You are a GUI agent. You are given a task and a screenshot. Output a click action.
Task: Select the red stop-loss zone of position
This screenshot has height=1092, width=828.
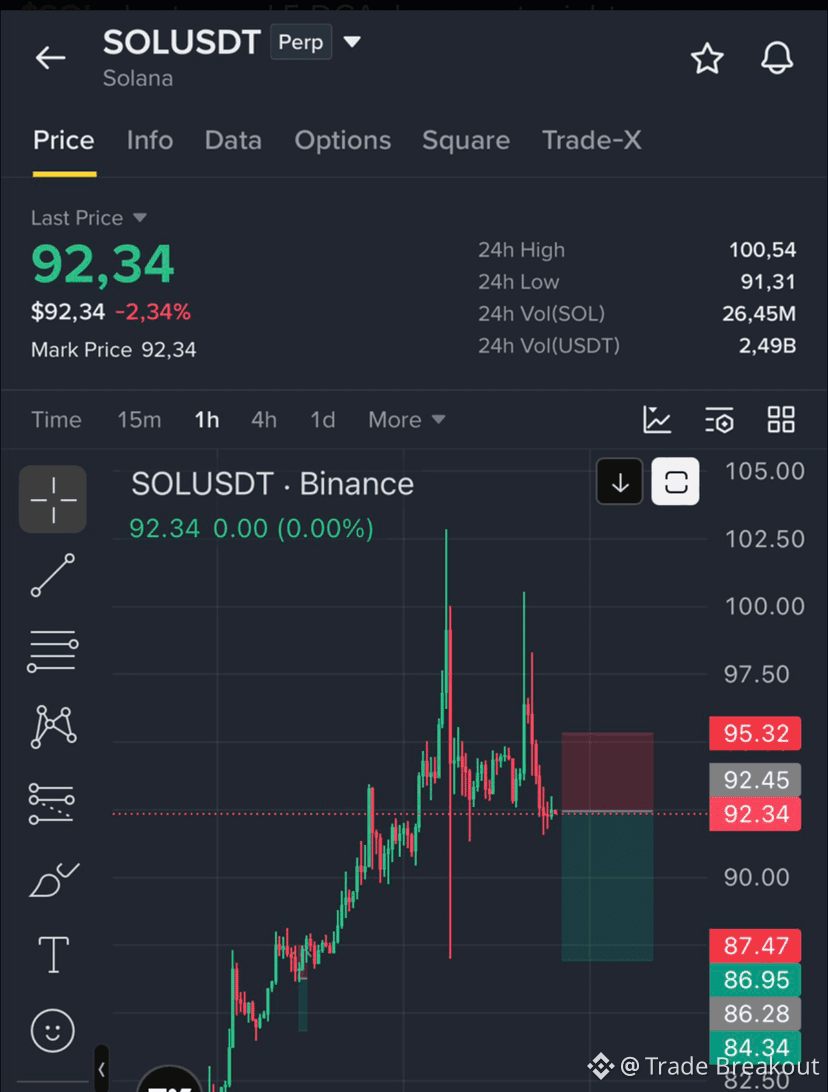(607, 772)
